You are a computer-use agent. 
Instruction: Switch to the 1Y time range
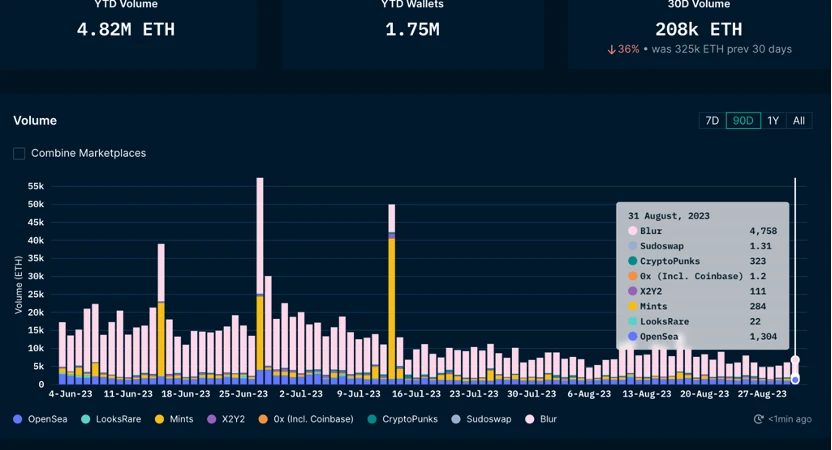(773, 120)
